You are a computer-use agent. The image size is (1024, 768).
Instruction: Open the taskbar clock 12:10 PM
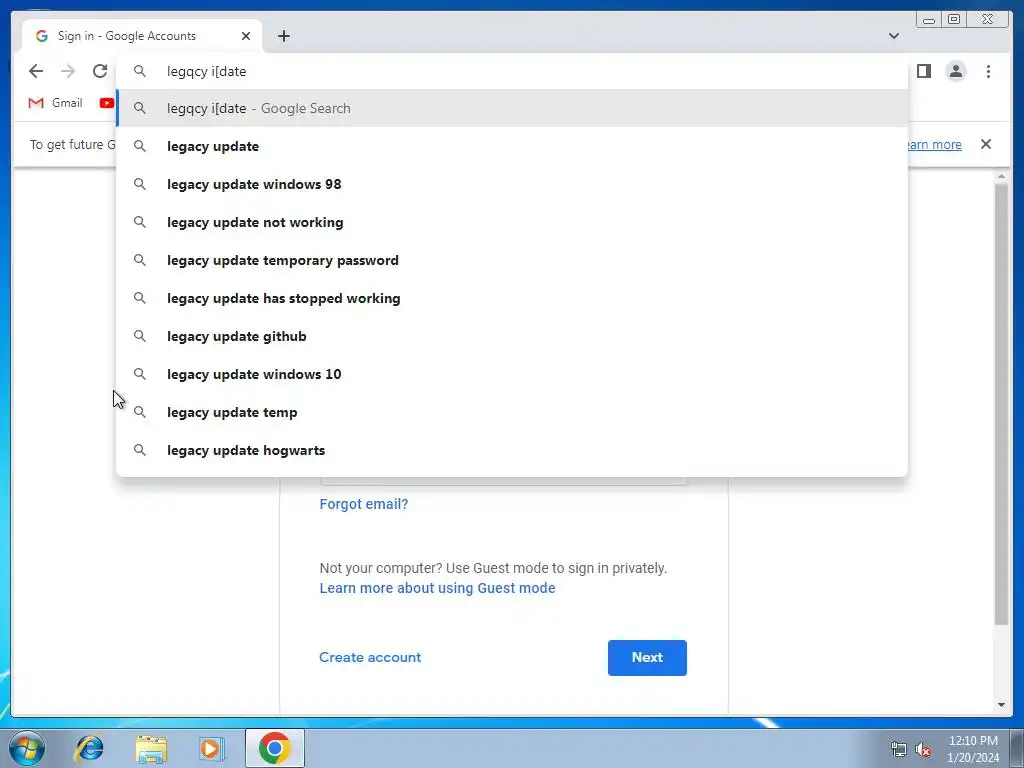coord(973,749)
